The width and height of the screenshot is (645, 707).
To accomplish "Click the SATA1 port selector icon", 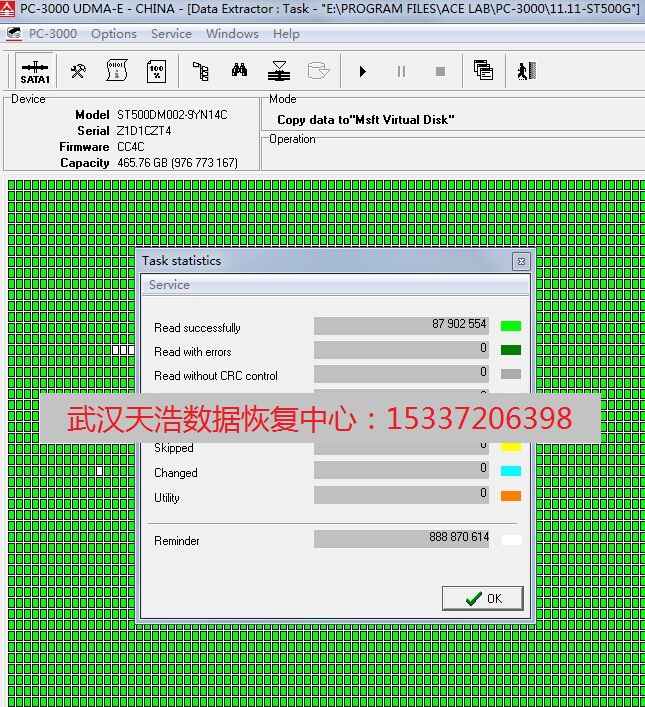I will tap(35, 72).
